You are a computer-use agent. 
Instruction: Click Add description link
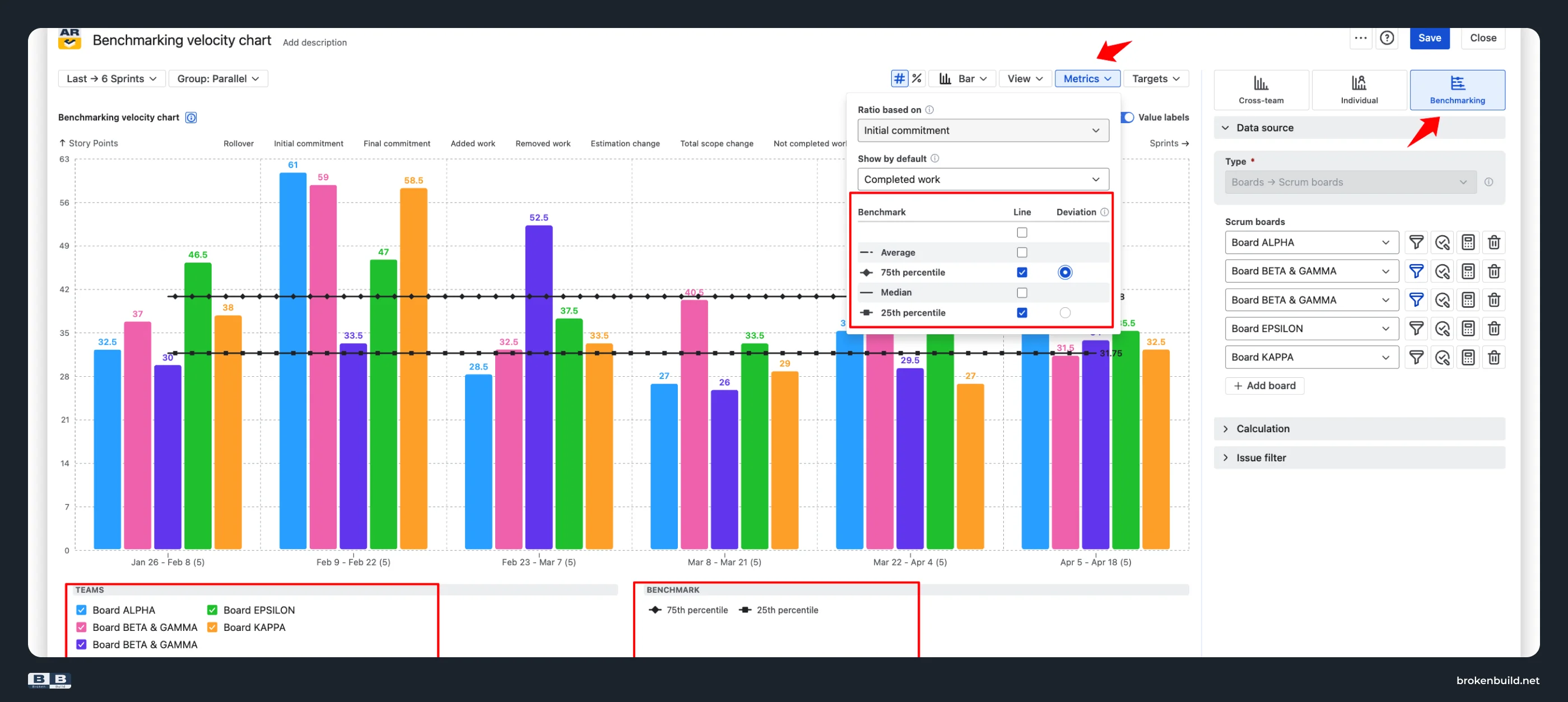click(314, 43)
